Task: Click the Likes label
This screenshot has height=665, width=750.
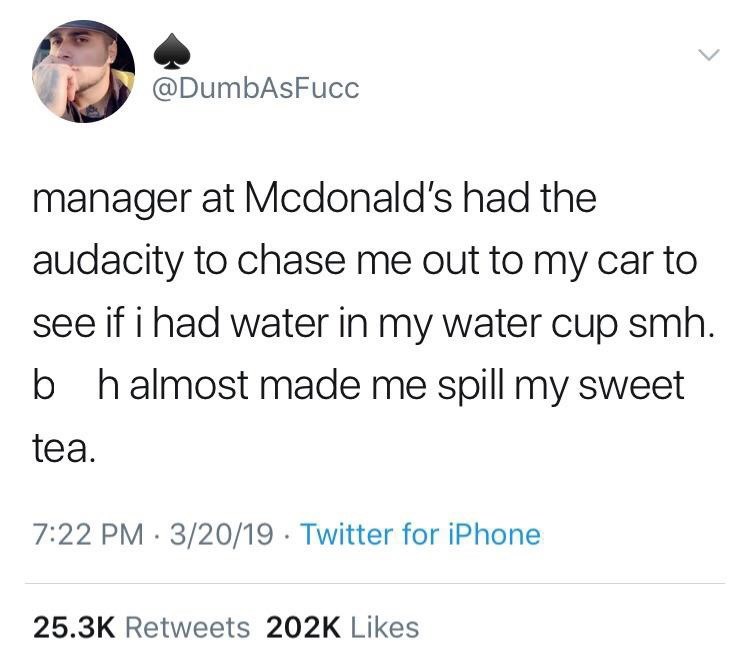Action: (x=385, y=628)
